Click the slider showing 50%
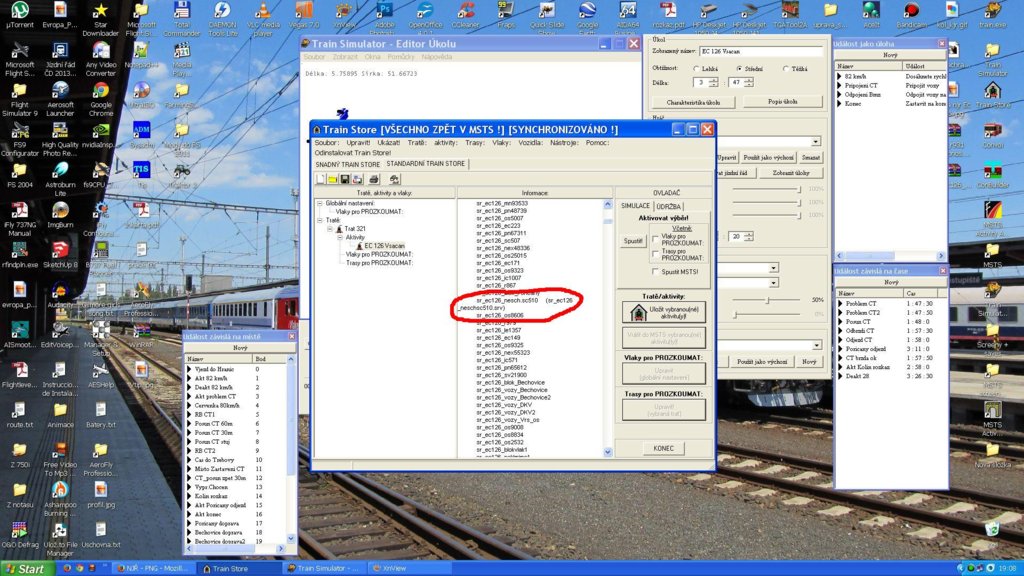 (767, 299)
